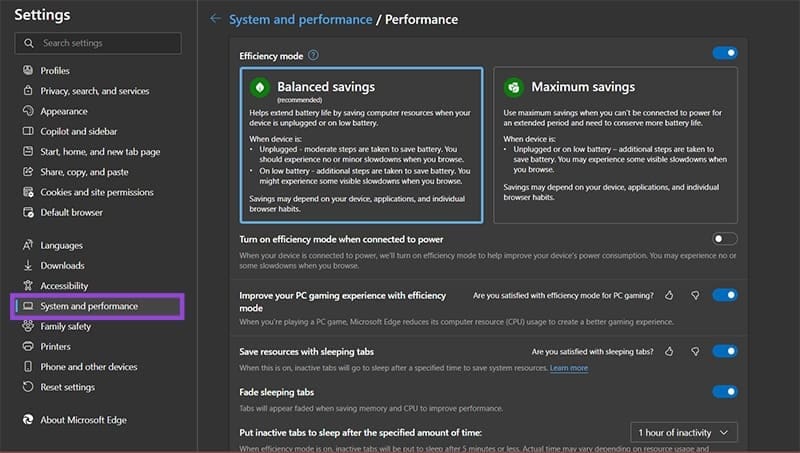The width and height of the screenshot is (800, 453).
Task: Click the Printers icon in the sidebar
Action: click(27, 347)
